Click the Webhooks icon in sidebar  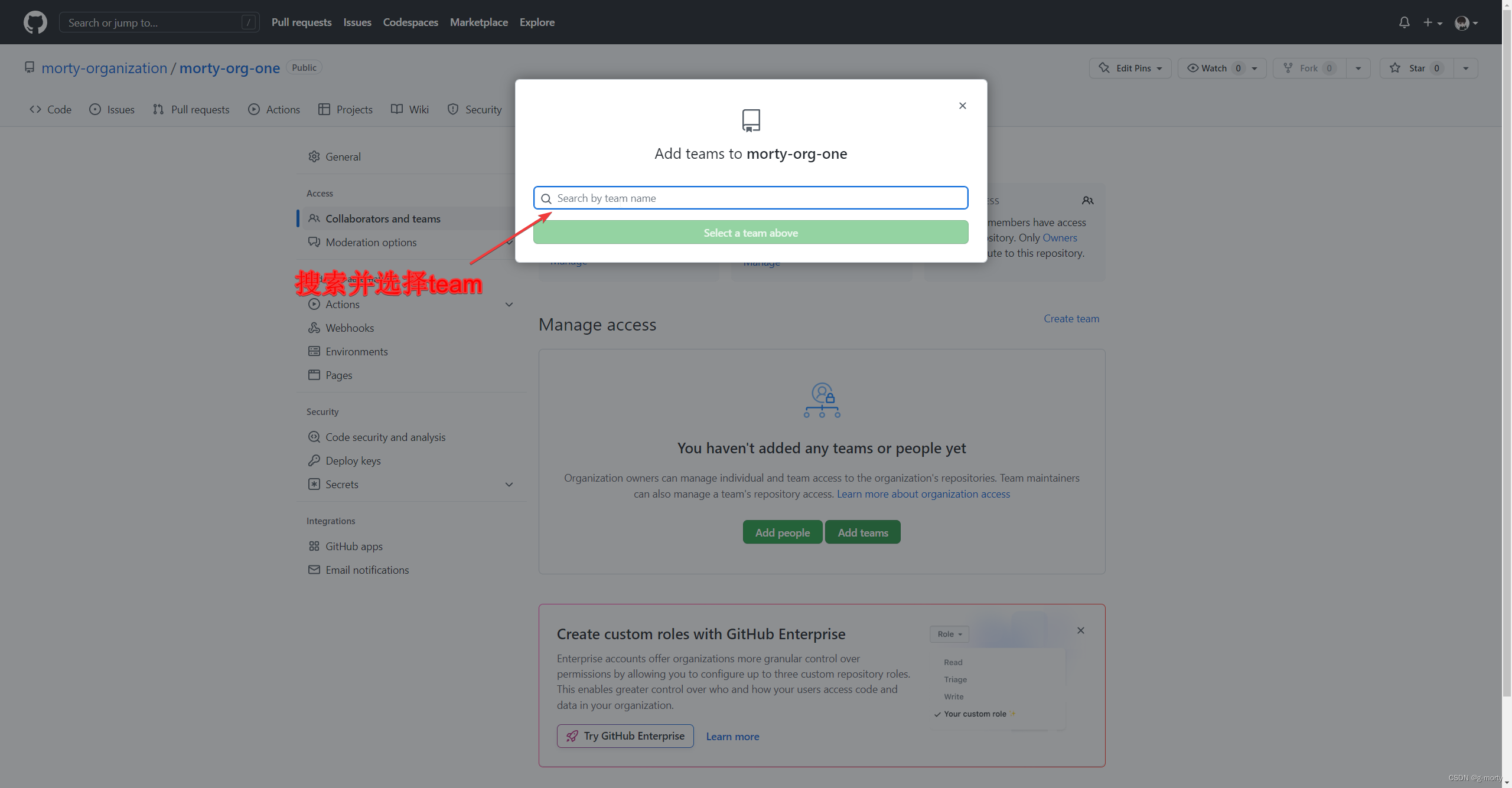[314, 328]
